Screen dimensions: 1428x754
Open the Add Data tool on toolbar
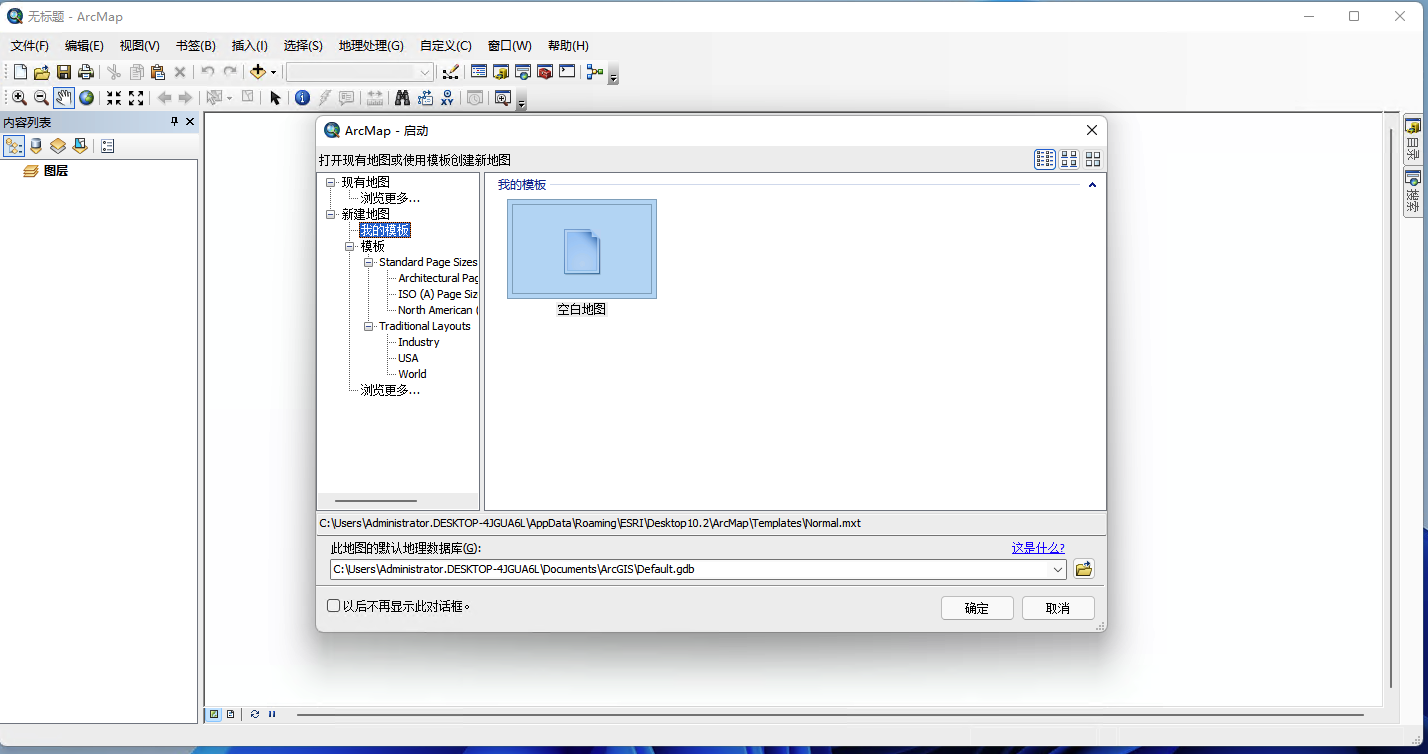[x=258, y=71]
